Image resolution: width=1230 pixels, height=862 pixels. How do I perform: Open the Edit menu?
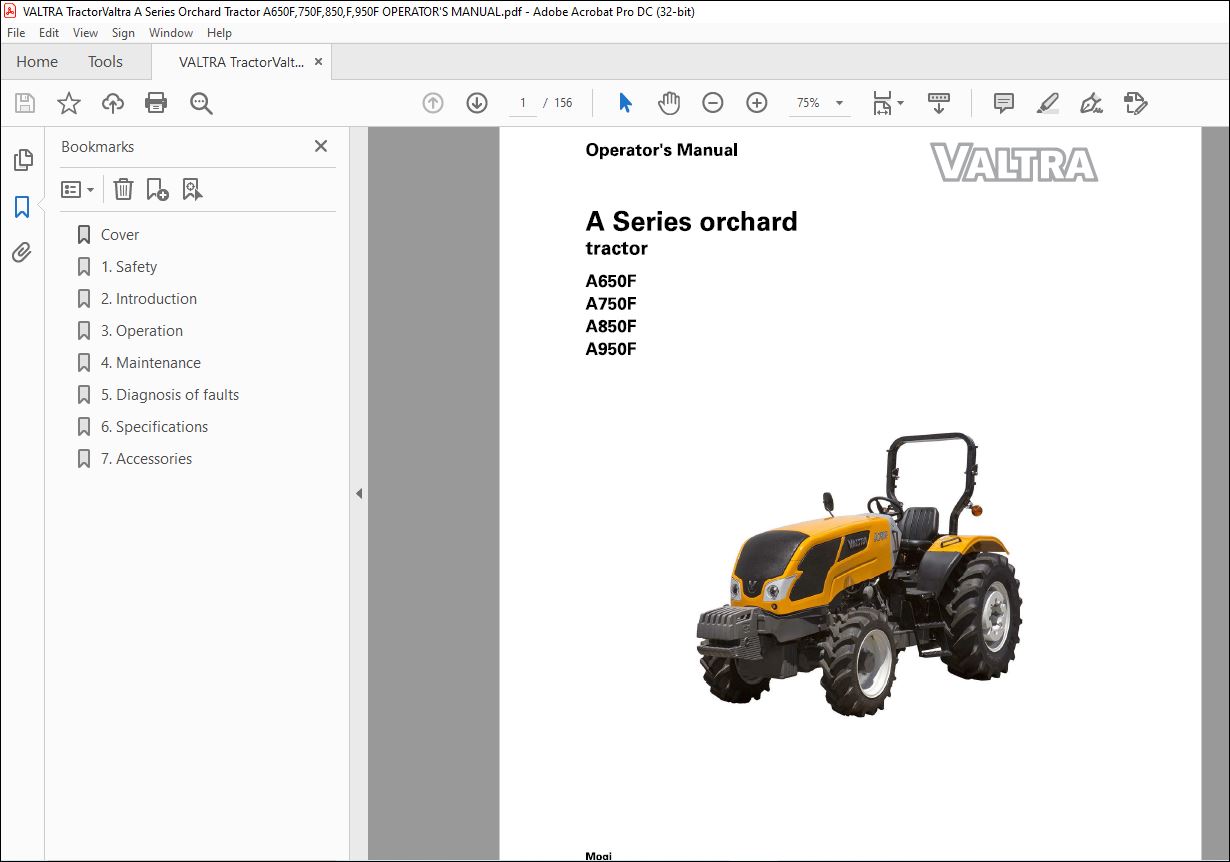click(49, 33)
